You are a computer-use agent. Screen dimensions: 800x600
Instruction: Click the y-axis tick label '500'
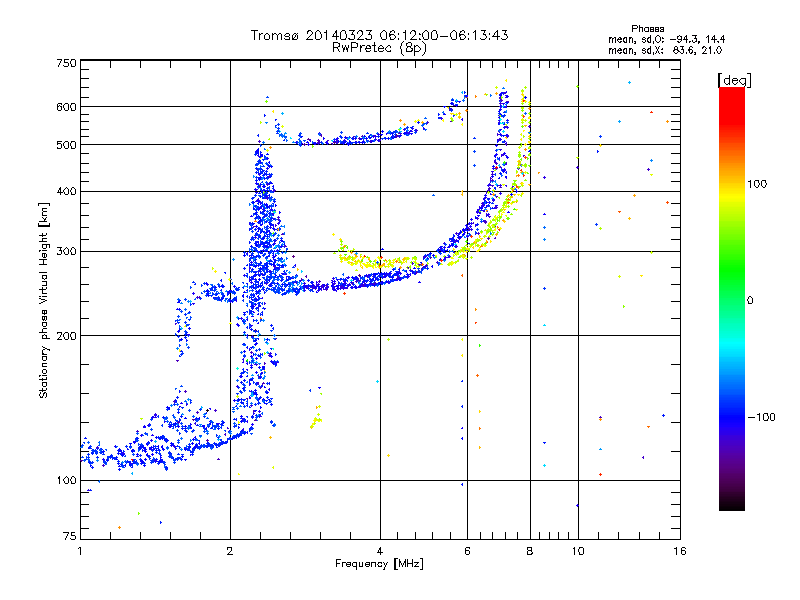(67, 145)
